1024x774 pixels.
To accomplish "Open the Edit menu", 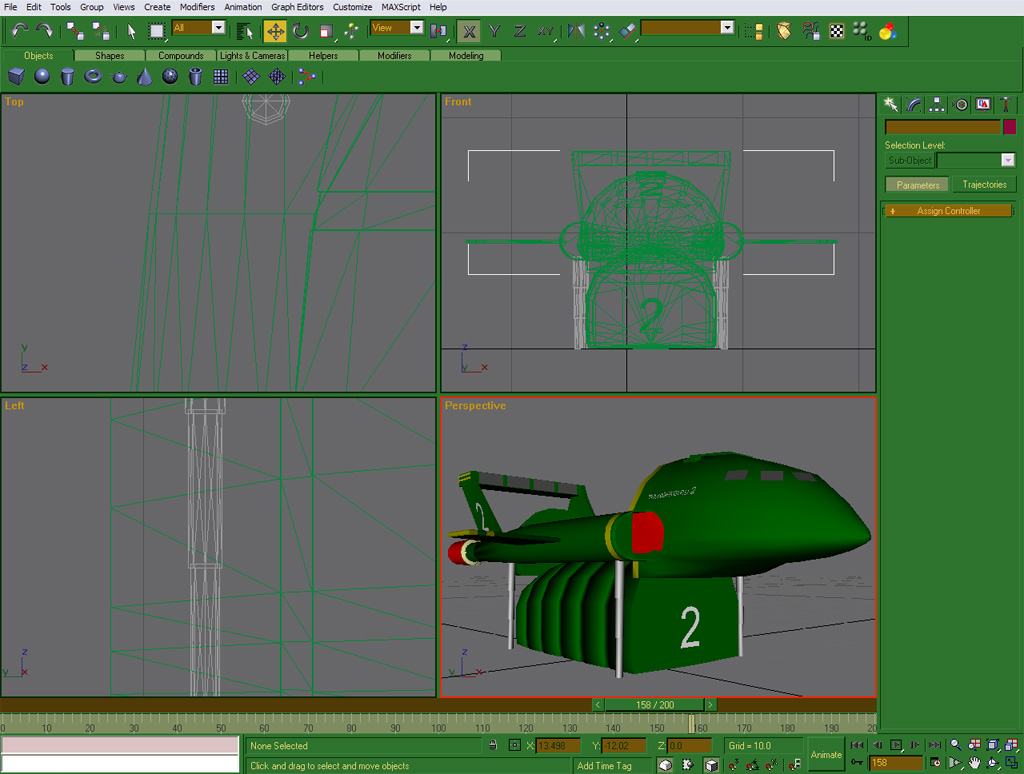I will point(33,7).
